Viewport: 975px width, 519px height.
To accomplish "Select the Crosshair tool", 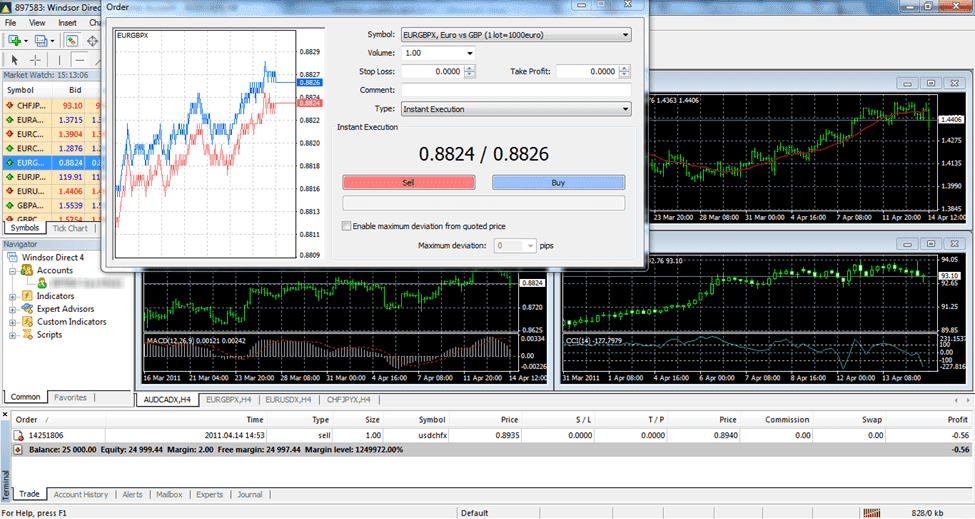I will [35, 60].
